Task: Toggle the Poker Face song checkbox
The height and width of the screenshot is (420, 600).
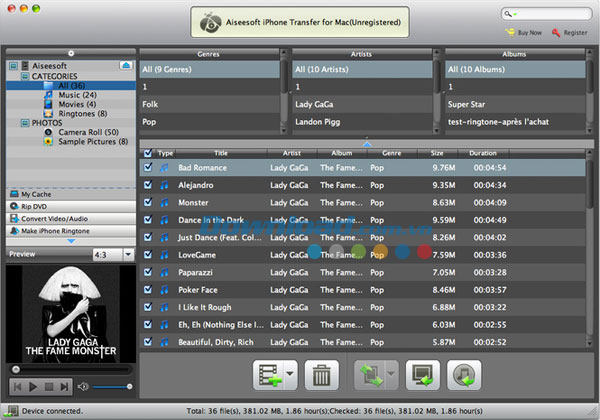Action: coord(149,289)
